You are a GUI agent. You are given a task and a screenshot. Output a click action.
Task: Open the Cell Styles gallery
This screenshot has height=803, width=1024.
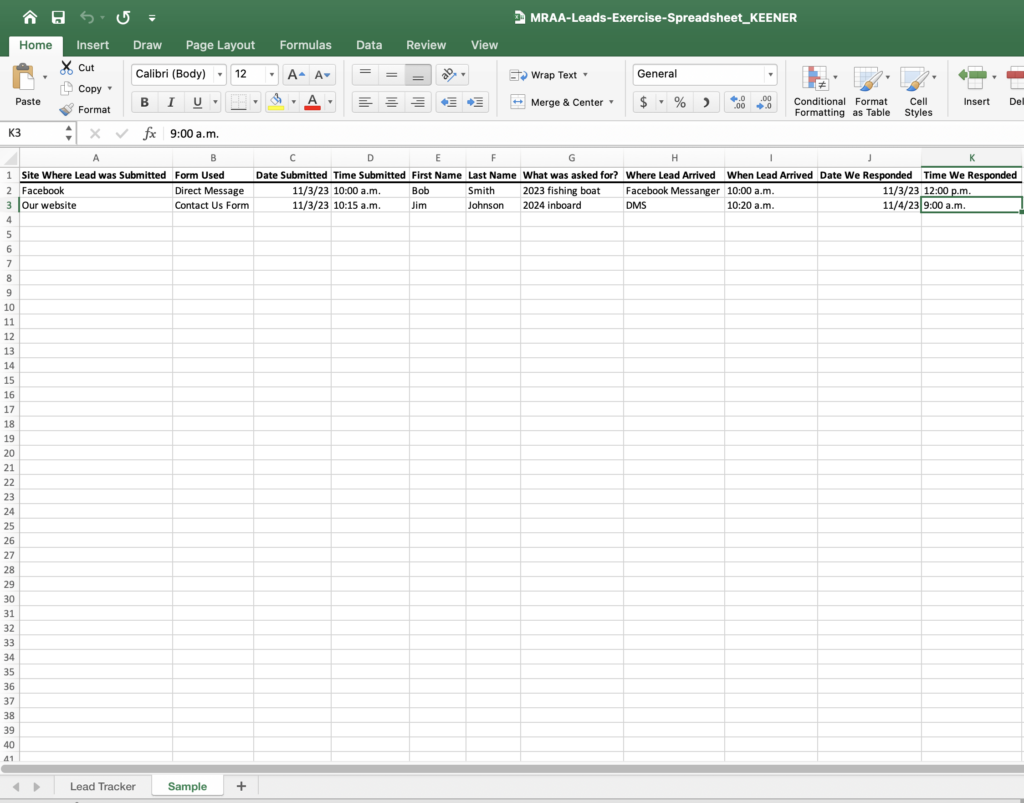(x=918, y=91)
